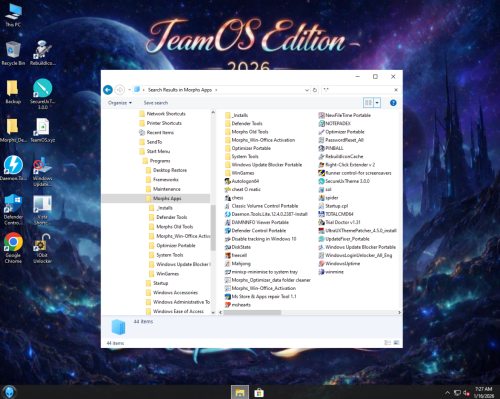Open Microsoft Store from the taskbar
The width and height of the screenshot is (500, 399).
tap(259, 392)
